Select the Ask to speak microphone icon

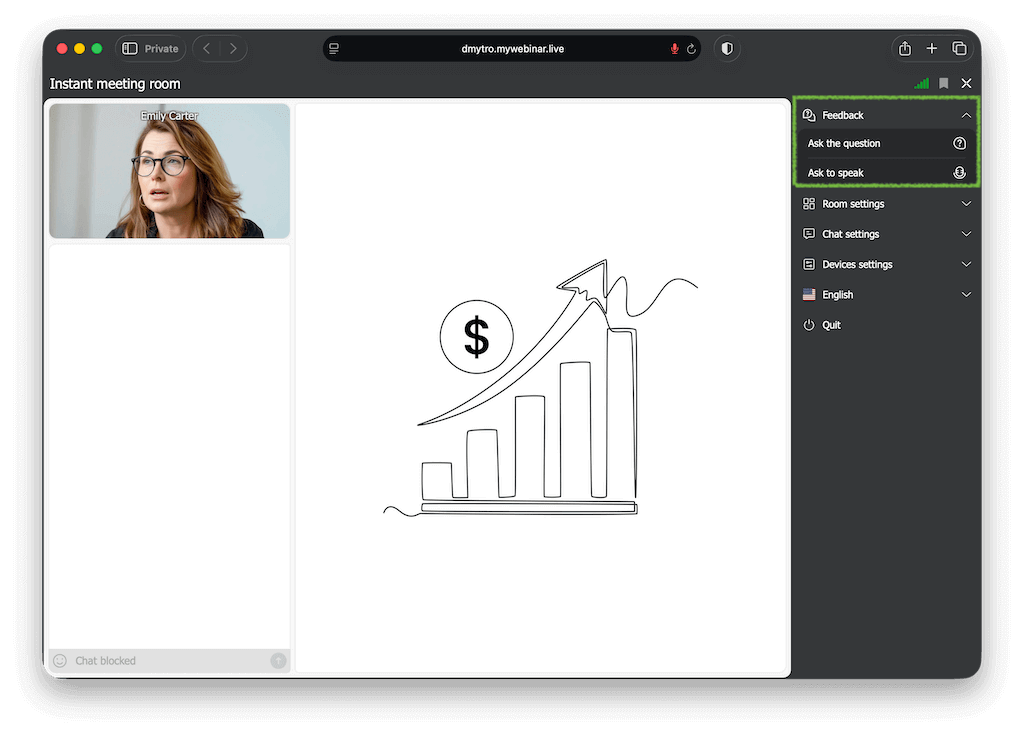[x=960, y=172]
